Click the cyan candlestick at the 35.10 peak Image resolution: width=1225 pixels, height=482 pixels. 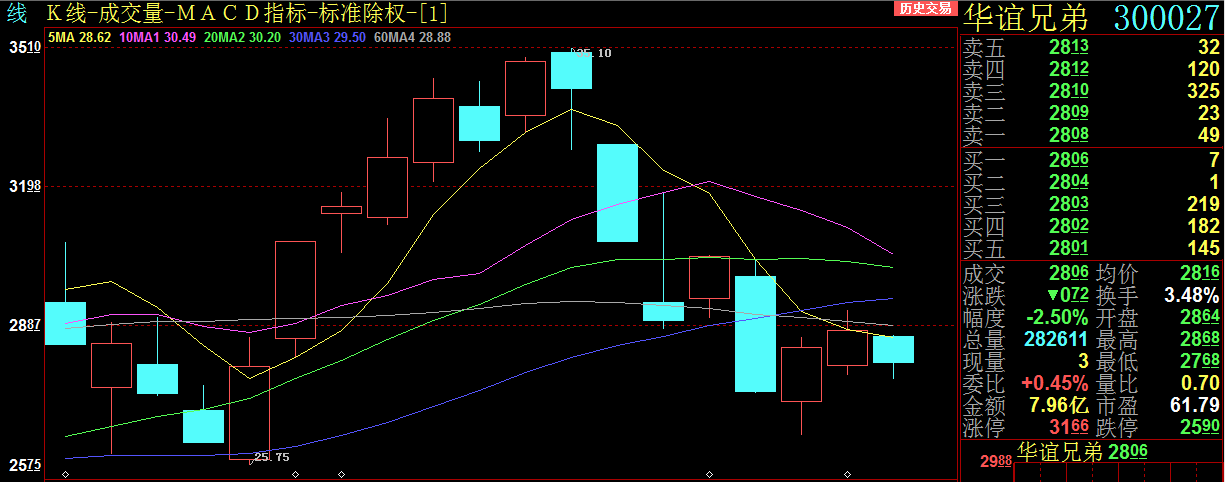[572, 70]
